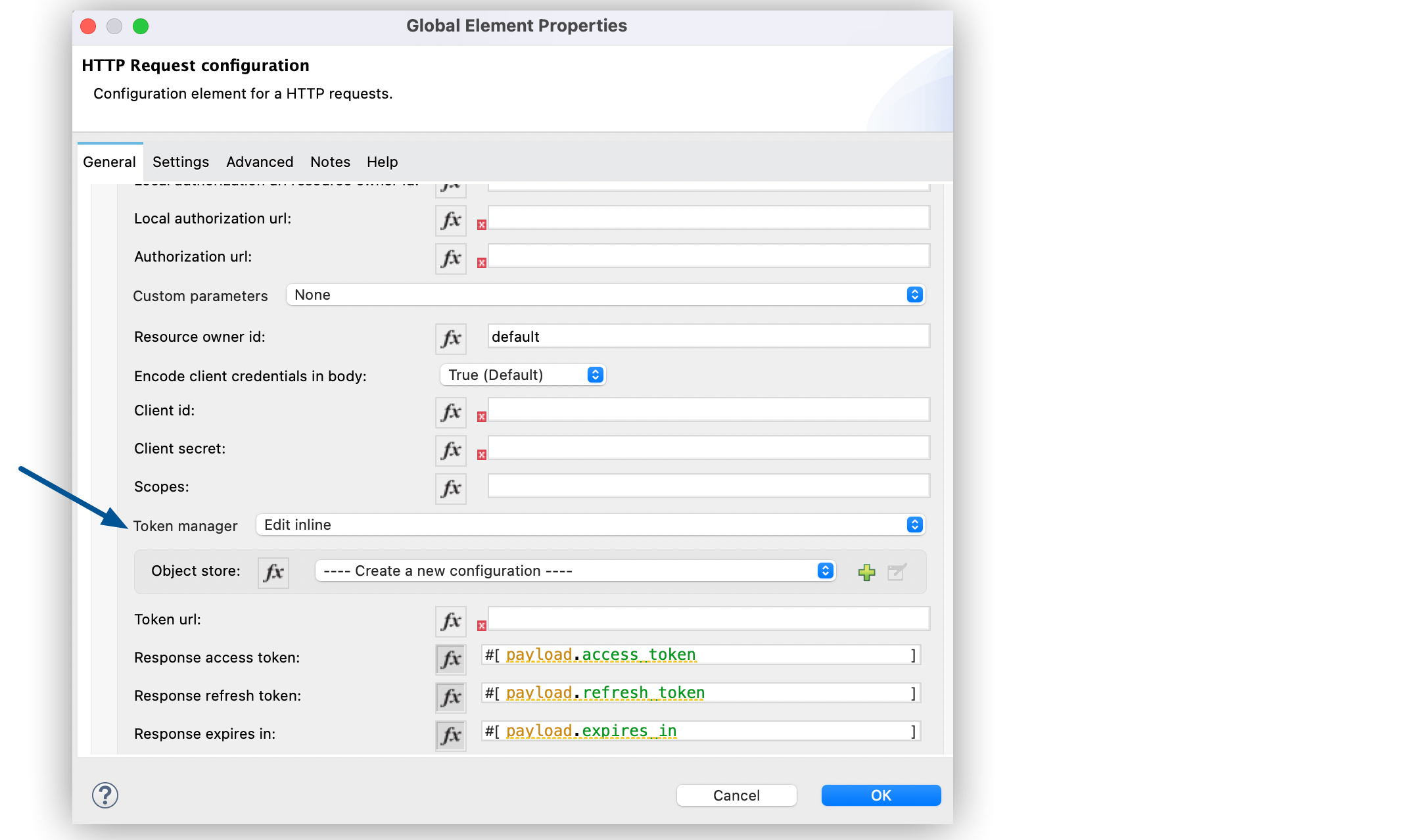Click the Scopes fx icon

[x=451, y=486]
